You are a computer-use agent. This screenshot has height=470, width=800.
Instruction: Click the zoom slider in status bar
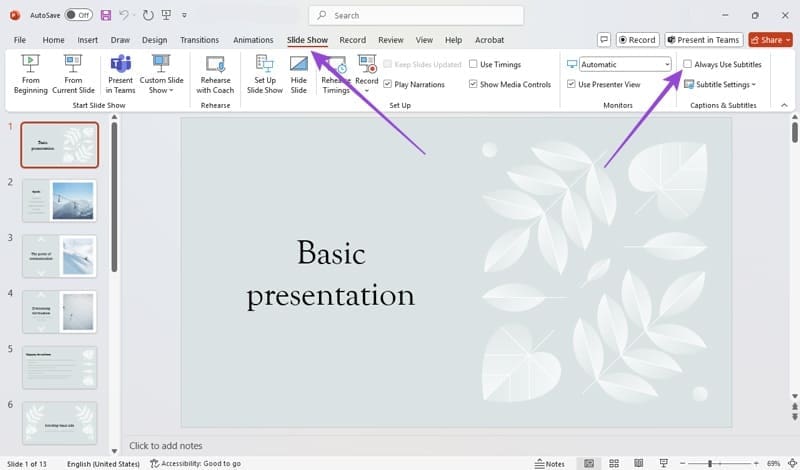[x=710, y=464]
